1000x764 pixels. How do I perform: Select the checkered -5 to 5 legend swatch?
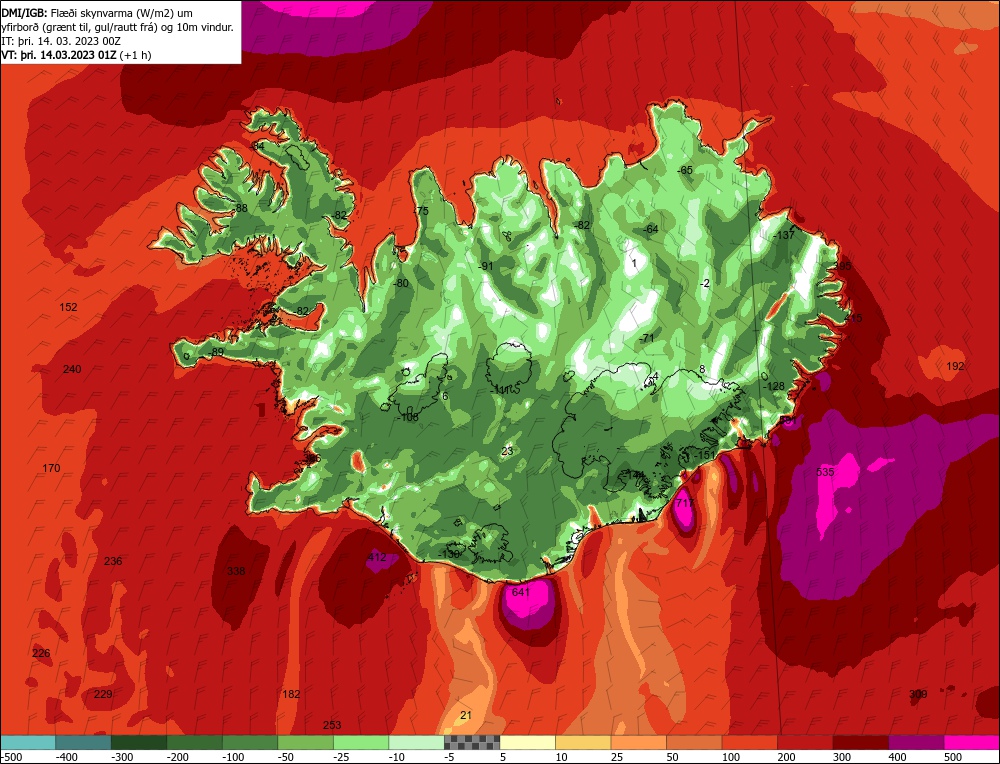pyautogui.click(x=472, y=742)
